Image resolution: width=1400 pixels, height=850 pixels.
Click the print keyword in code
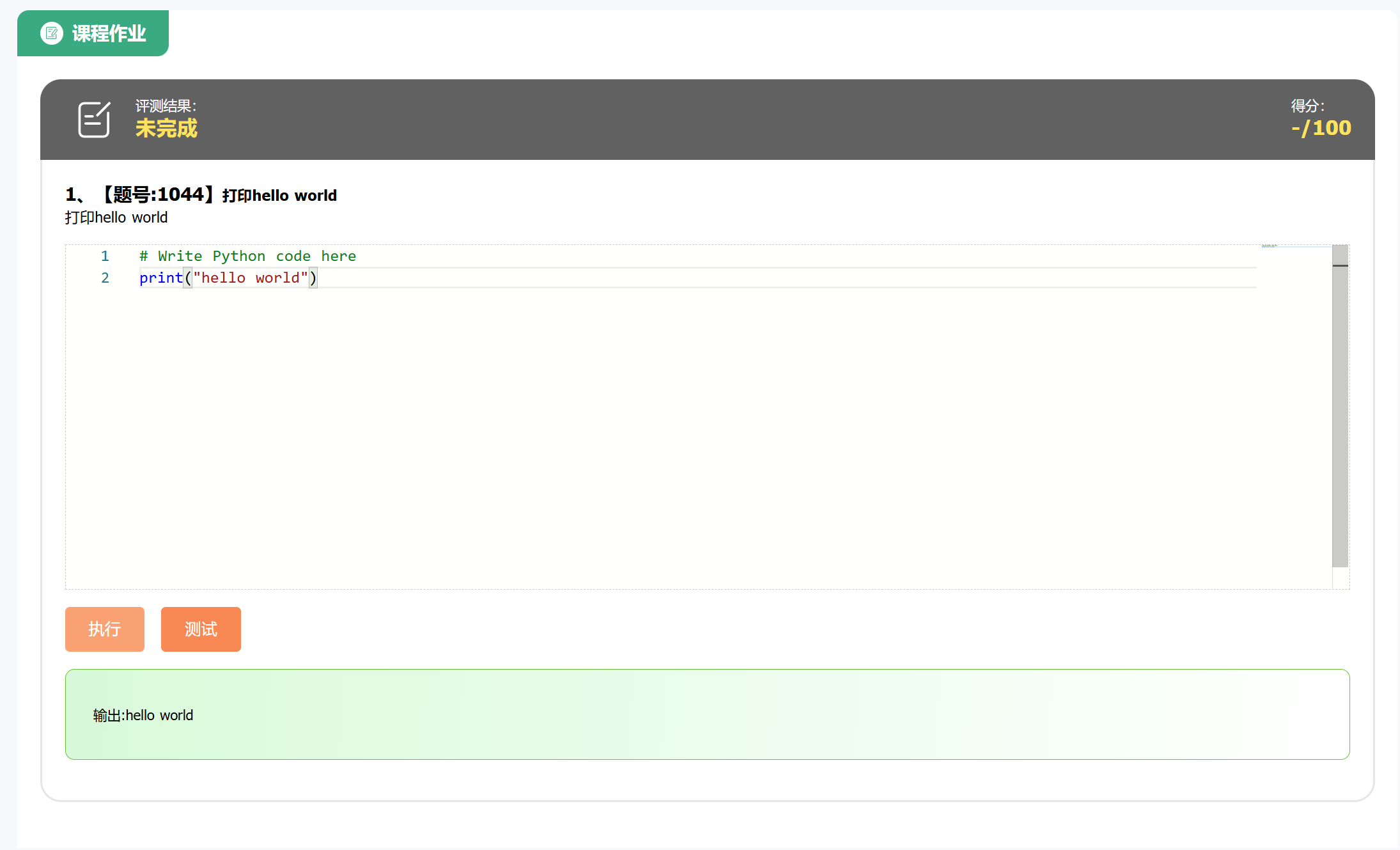point(160,278)
